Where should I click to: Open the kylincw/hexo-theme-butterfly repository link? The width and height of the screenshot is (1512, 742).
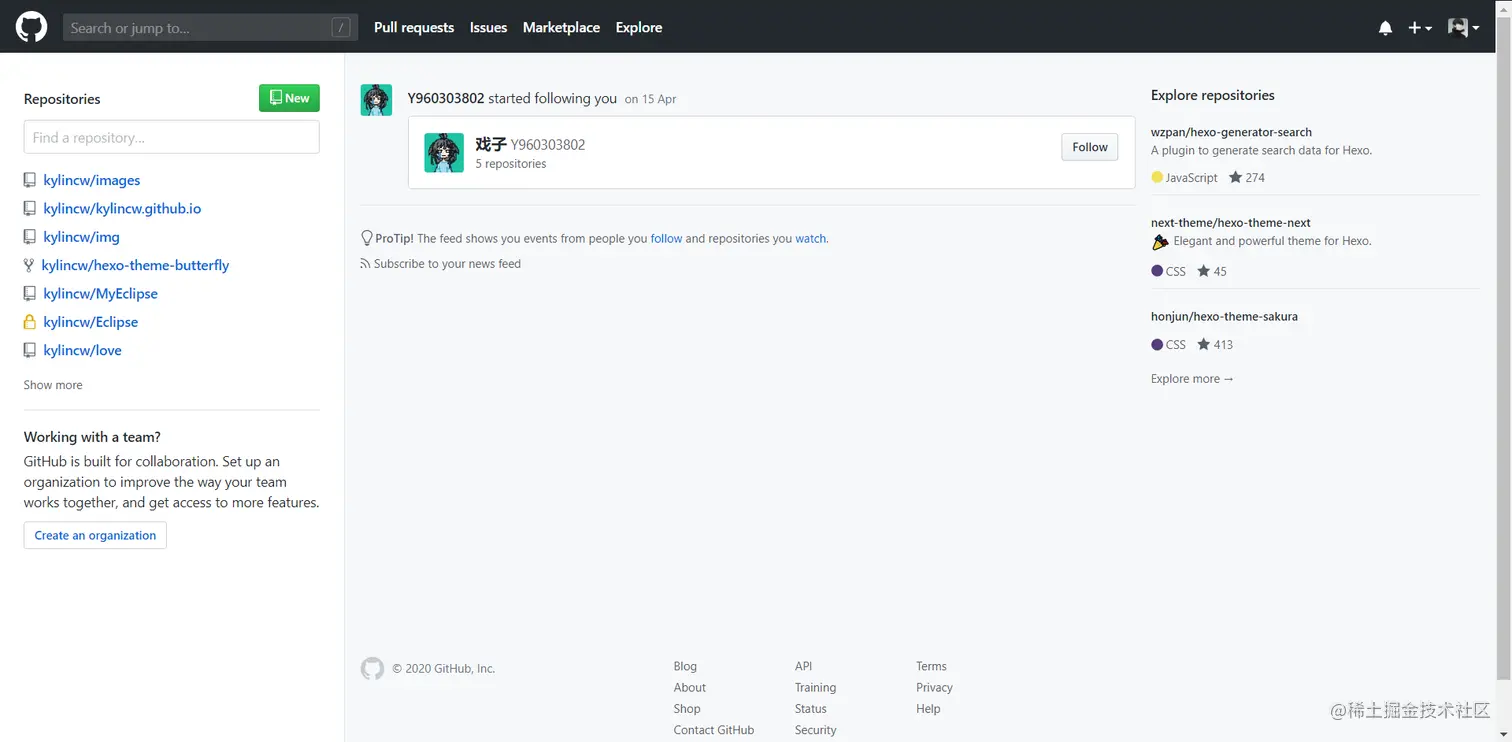pos(135,266)
